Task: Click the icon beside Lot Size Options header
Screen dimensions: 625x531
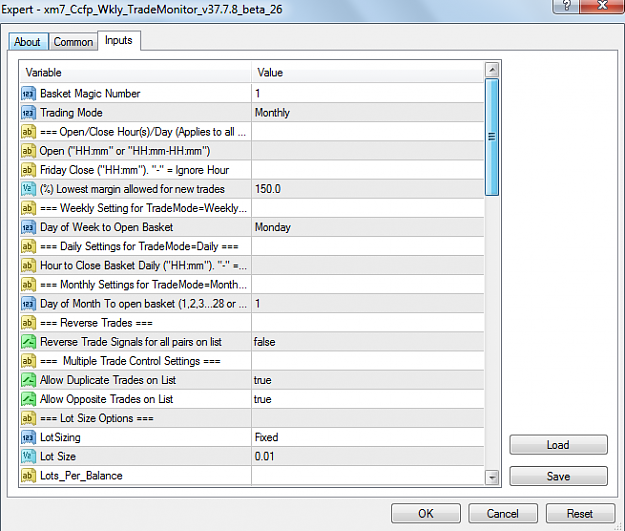Action: pos(28,419)
